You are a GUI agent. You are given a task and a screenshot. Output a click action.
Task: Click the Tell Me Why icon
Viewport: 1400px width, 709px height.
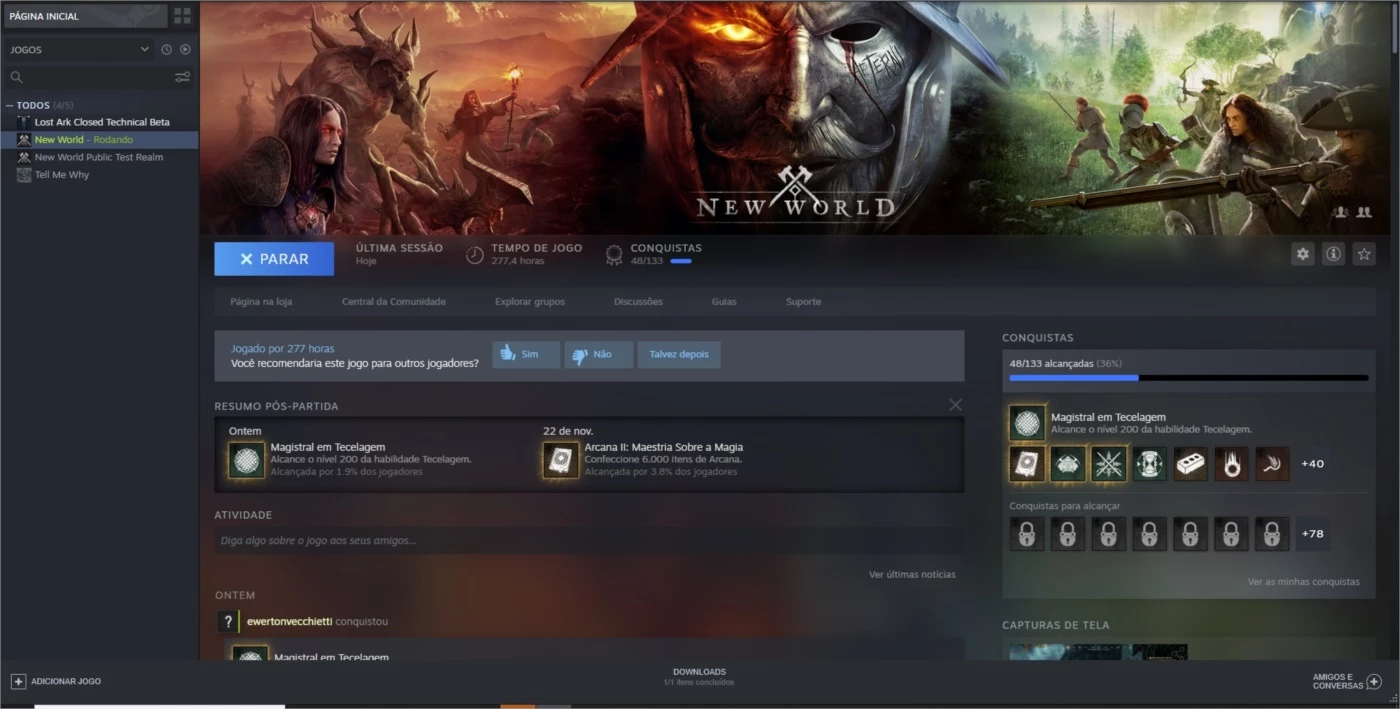coord(24,175)
